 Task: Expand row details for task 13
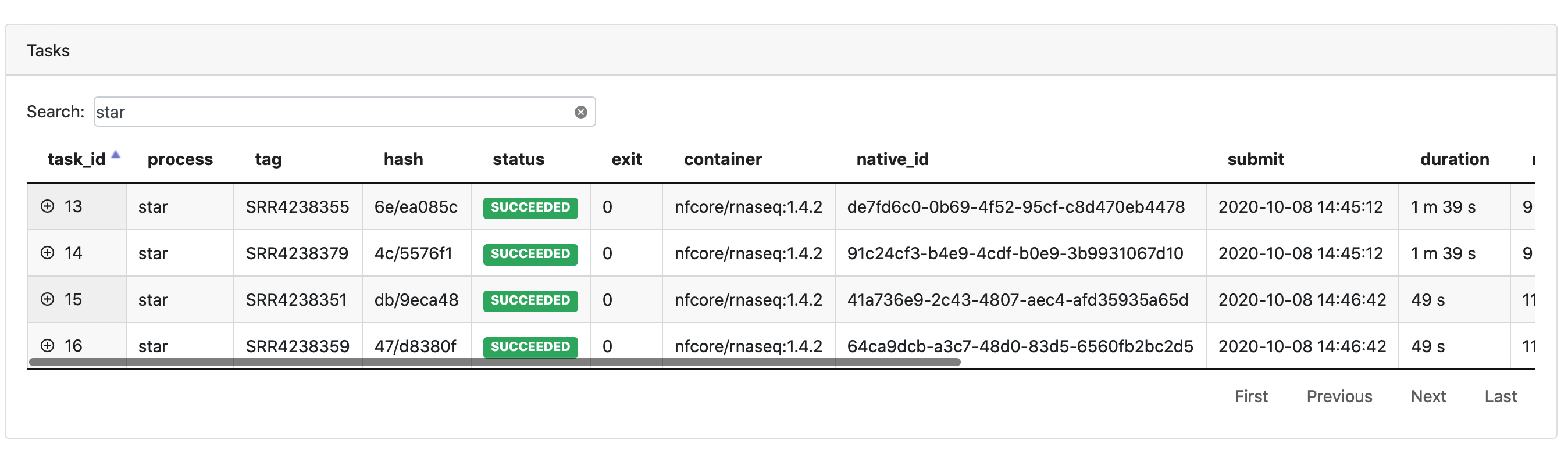click(x=48, y=206)
